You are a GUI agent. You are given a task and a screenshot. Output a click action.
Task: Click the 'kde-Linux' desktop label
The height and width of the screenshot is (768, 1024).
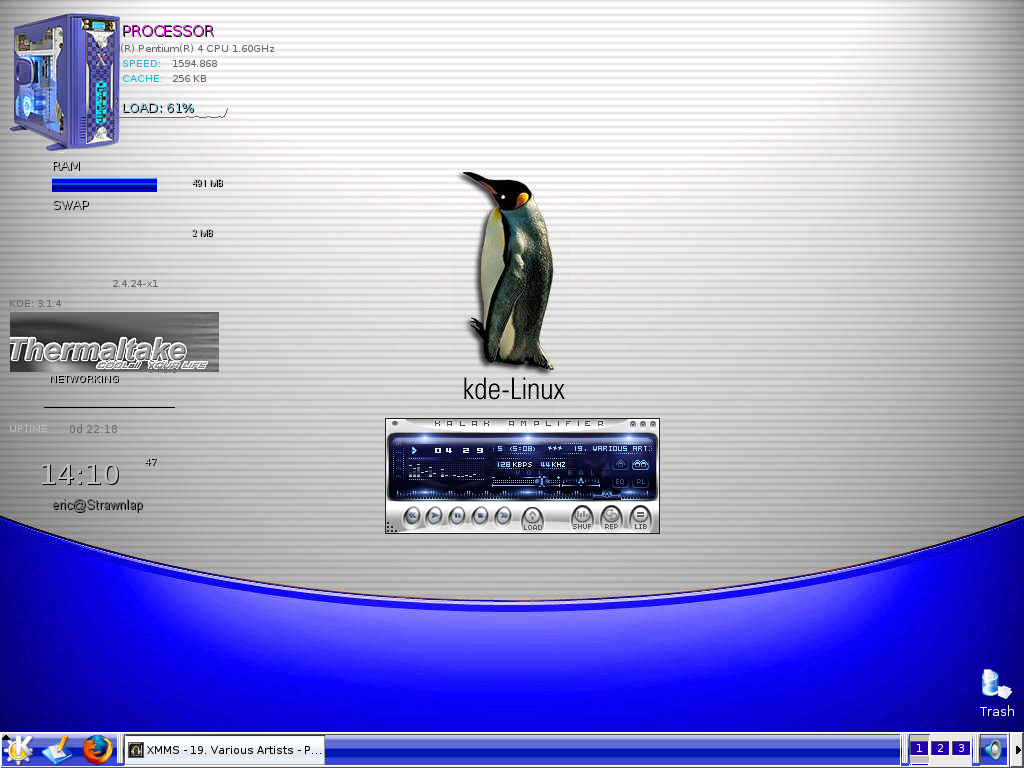514,389
